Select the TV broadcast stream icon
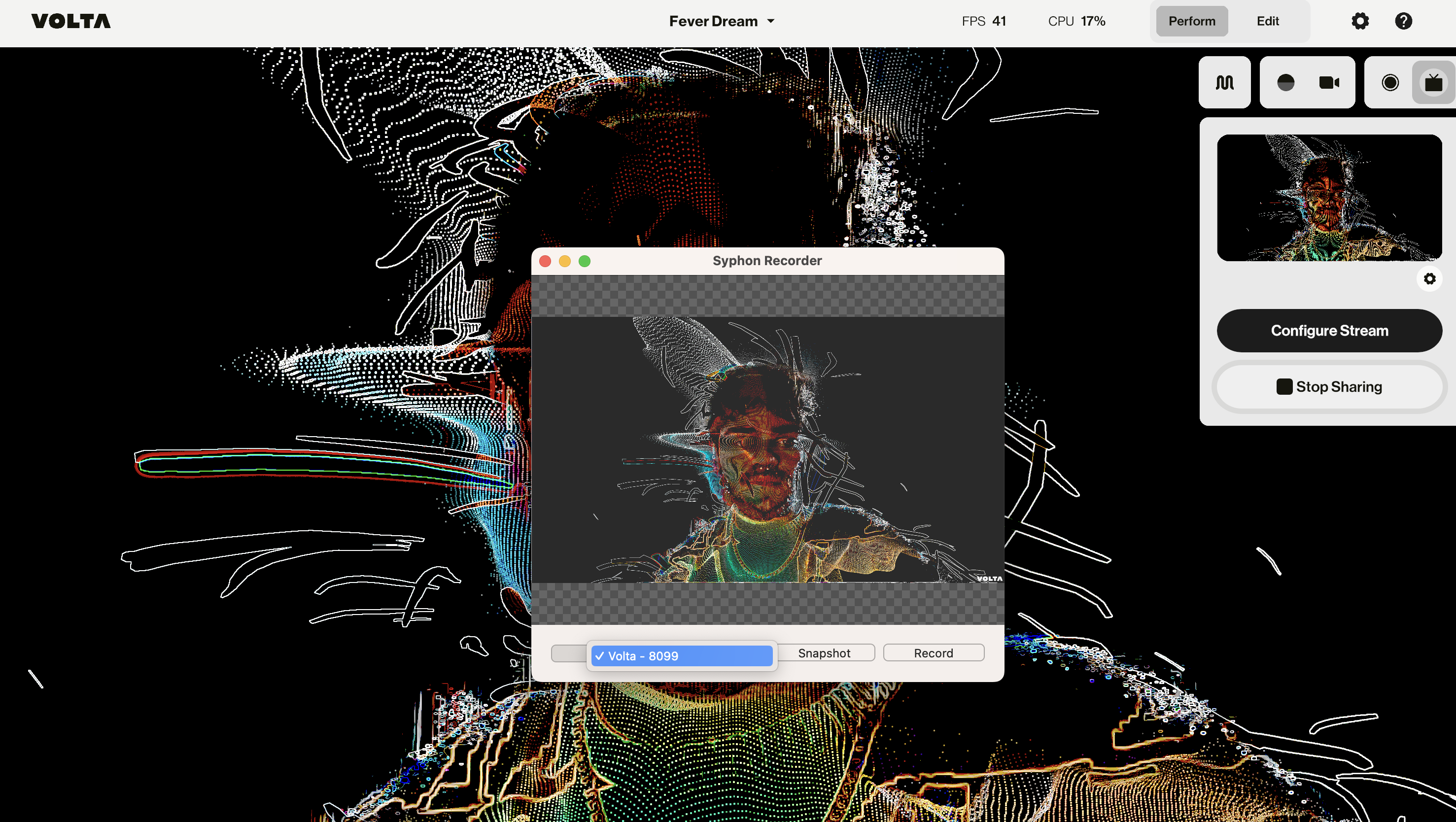The width and height of the screenshot is (1456, 822). point(1433,82)
